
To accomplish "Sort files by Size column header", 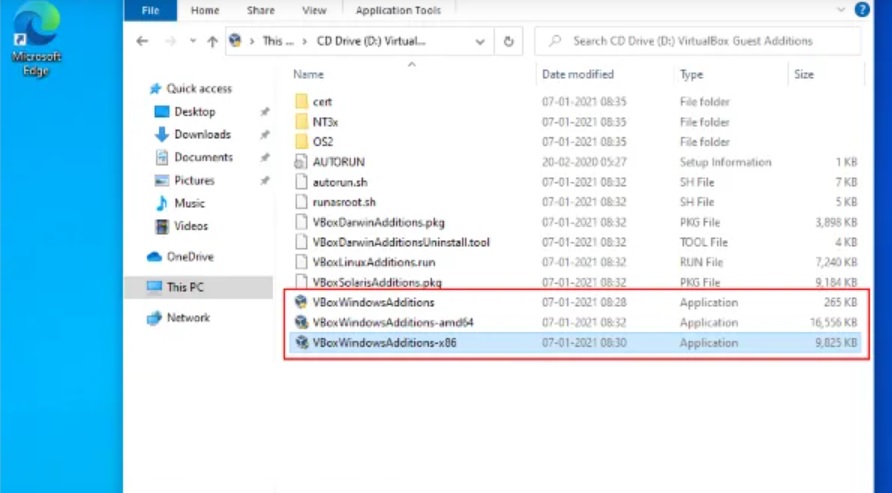I will pos(804,74).
